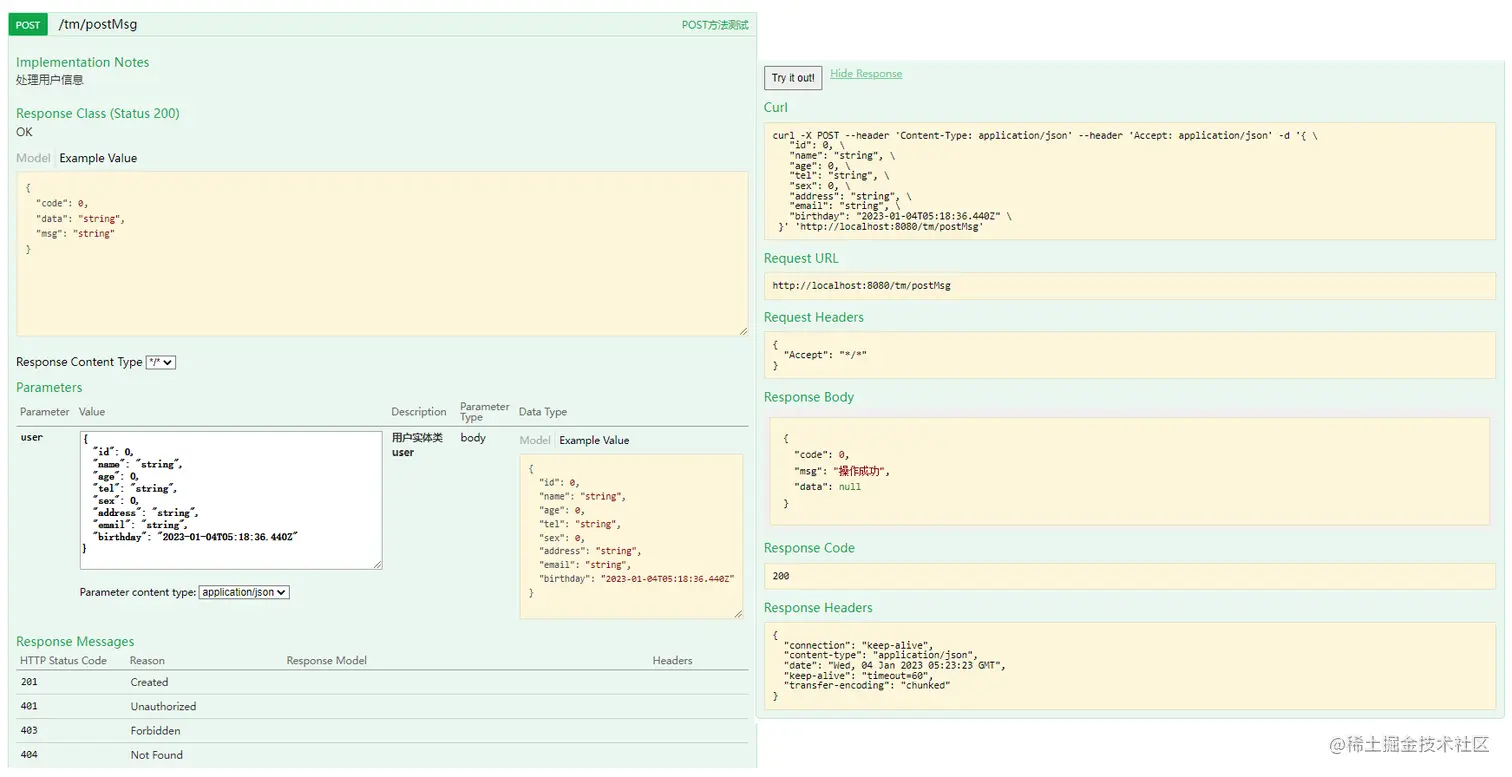This screenshot has height=777, width=1512.
Task: Click the Response Model column header
Action: (x=327, y=661)
